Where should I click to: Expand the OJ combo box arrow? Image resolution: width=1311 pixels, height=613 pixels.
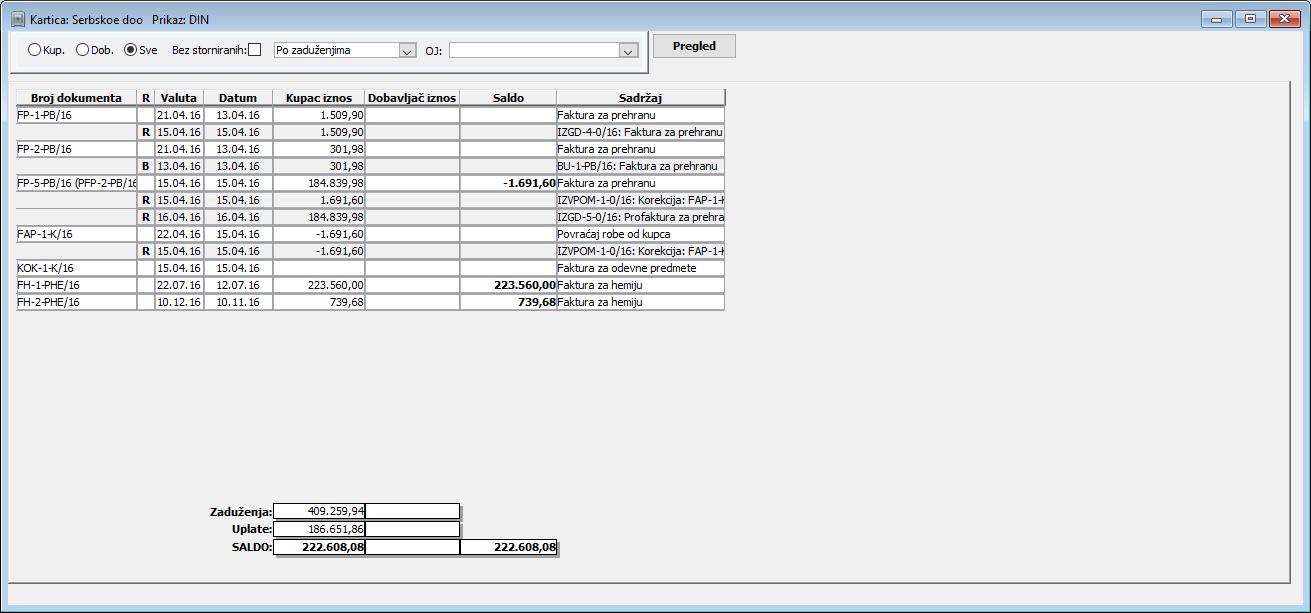point(628,50)
